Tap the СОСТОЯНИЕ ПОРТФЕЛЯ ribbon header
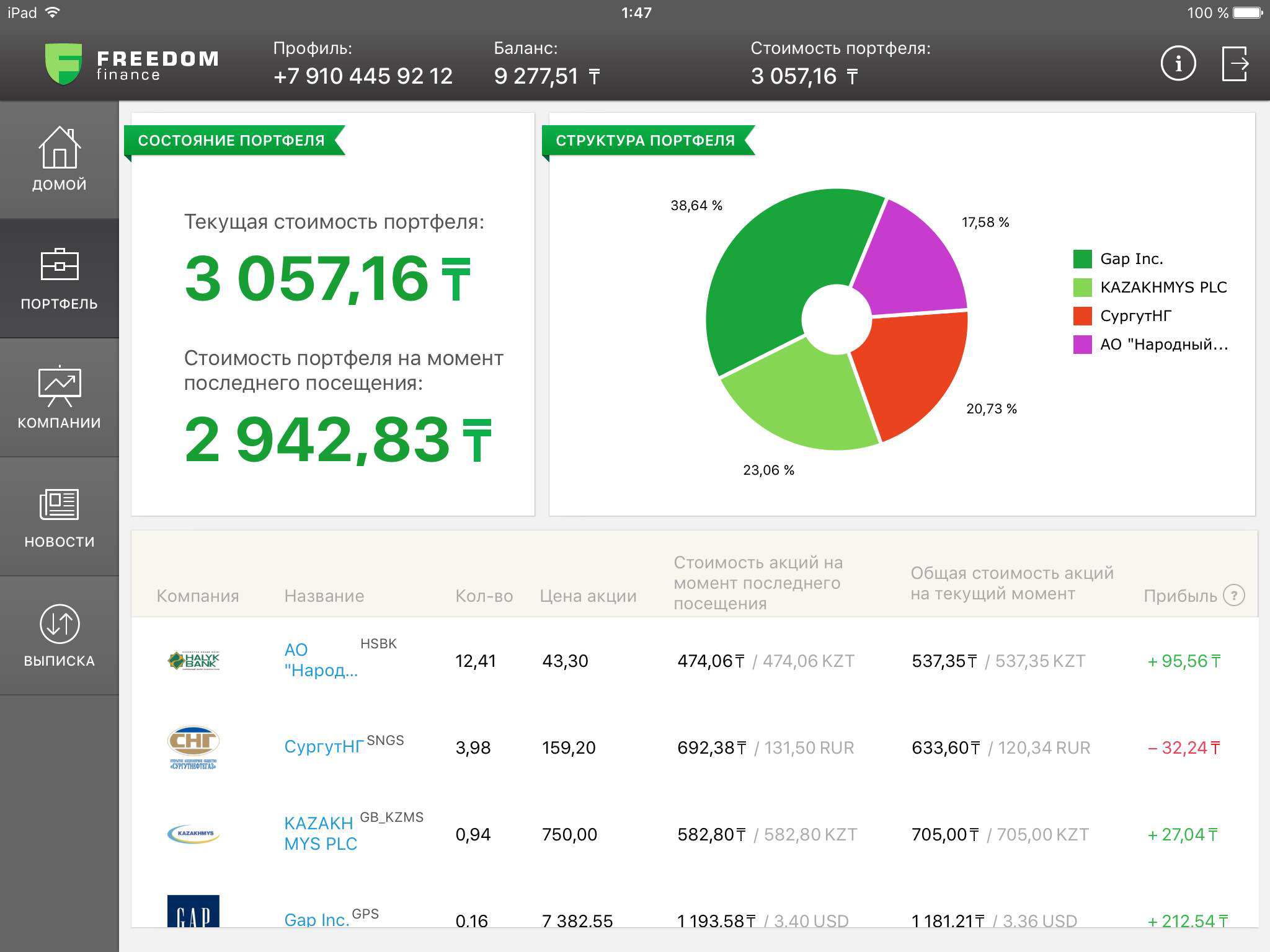Viewport: 1270px width, 952px height. click(x=231, y=141)
